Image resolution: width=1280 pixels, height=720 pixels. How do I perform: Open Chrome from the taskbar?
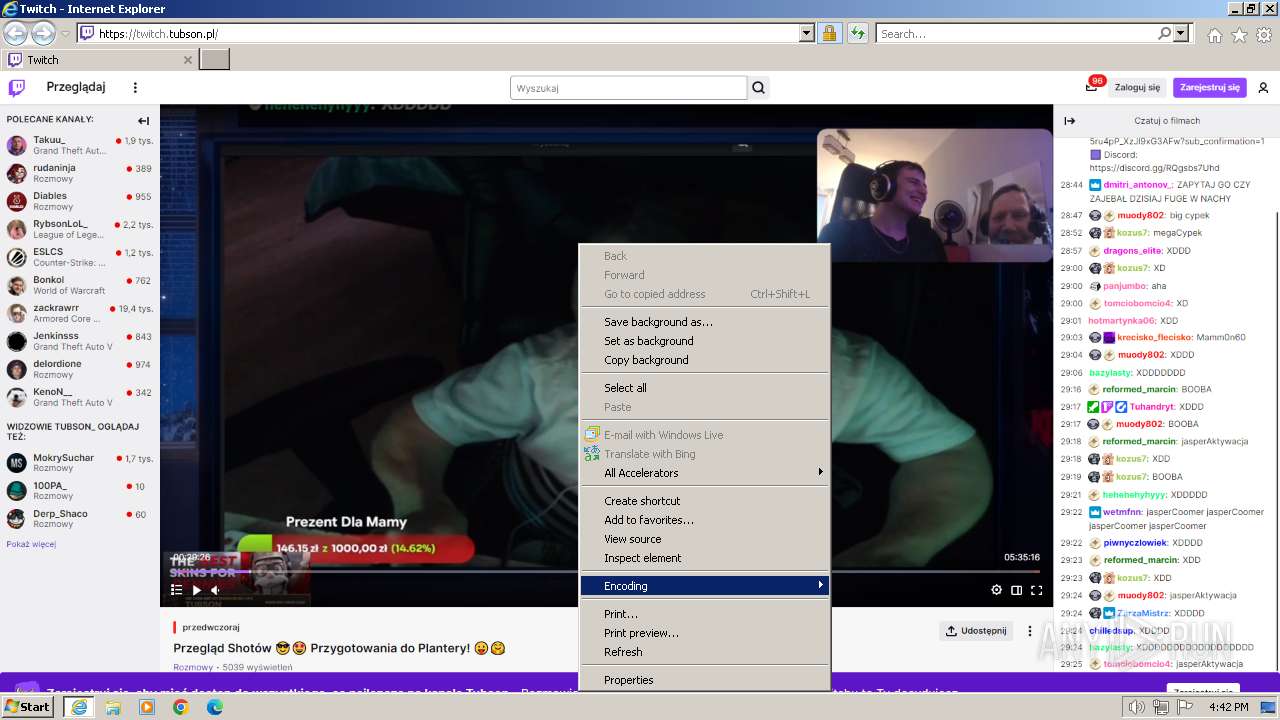(x=180, y=707)
